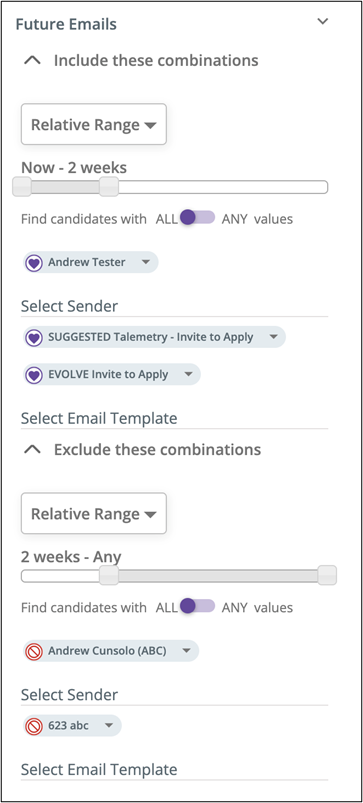Click the 2 weeks handle on Include slider
This screenshot has height=803, width=363.
109,187
